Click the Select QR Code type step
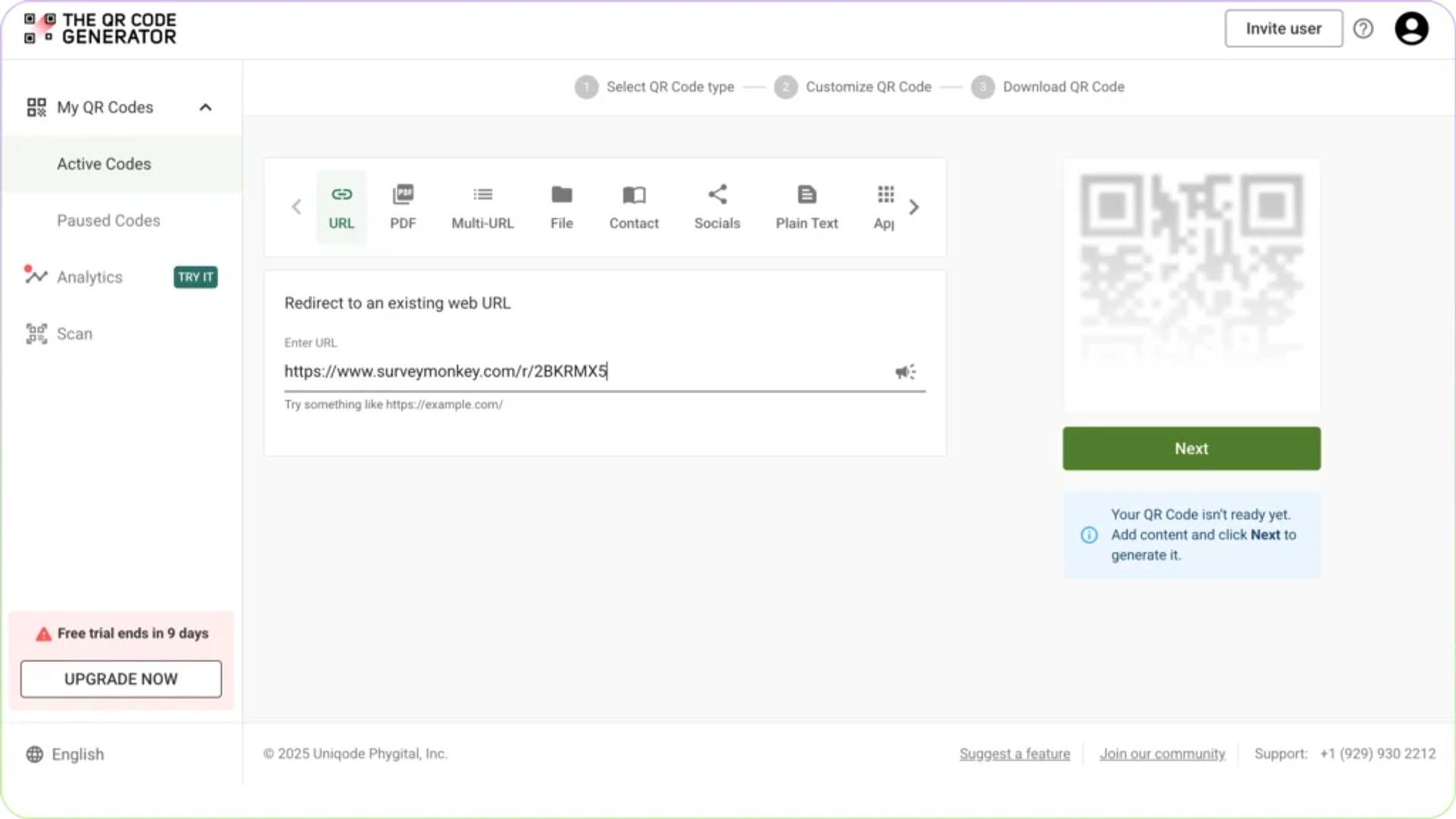This screenshot has width=1456, height=819. (654, 87)
